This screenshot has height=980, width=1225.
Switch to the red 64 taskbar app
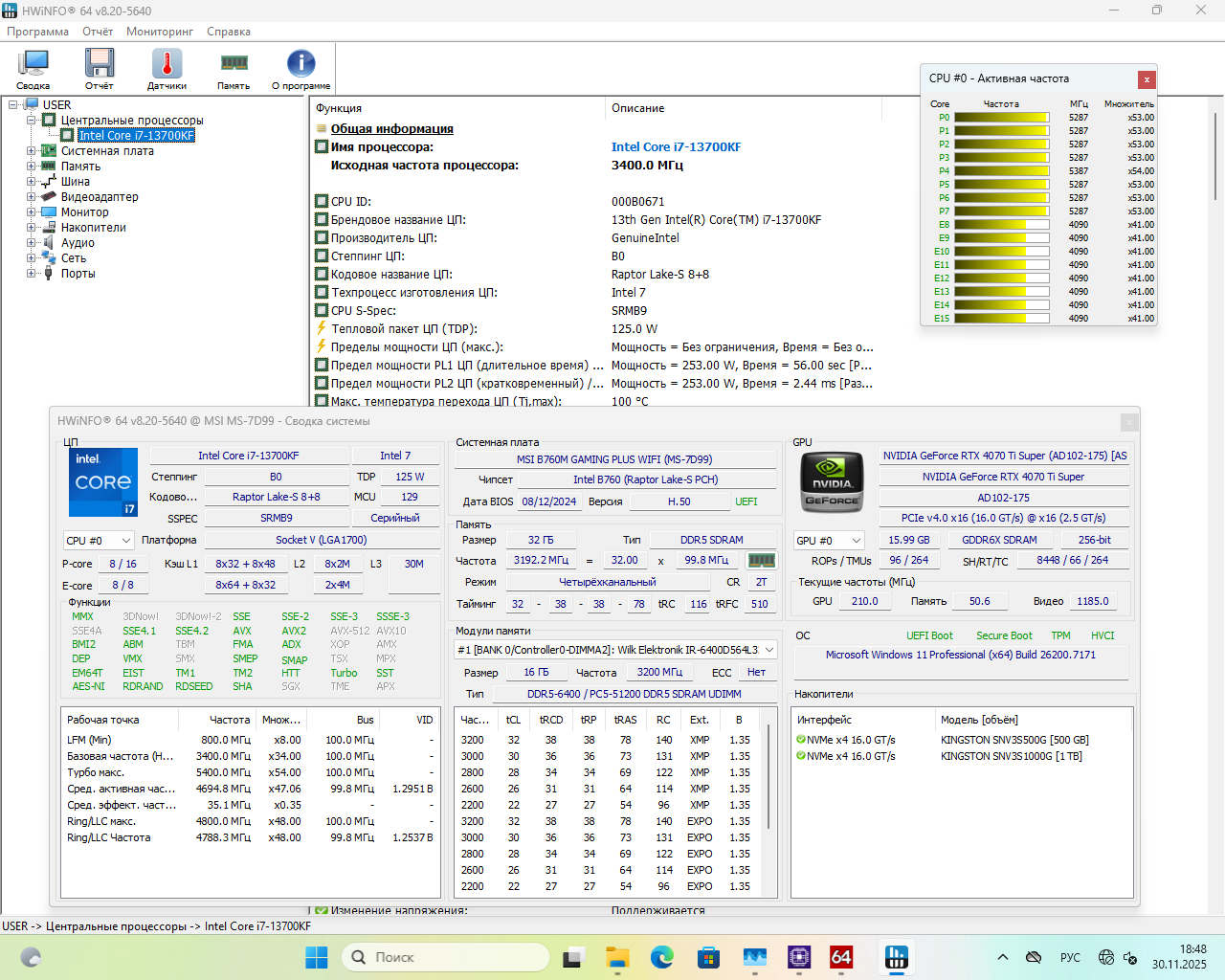pos(841,957)
